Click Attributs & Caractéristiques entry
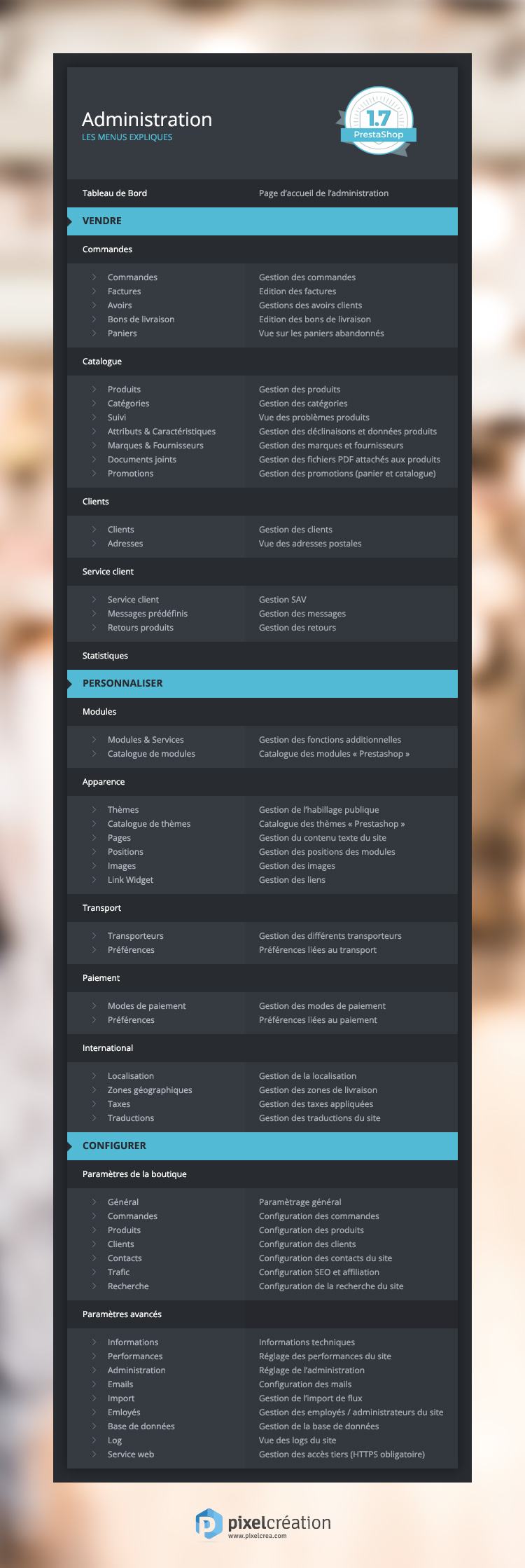Image resolution: width=525 pixels, height=1568 pixels. click(162, 432)
